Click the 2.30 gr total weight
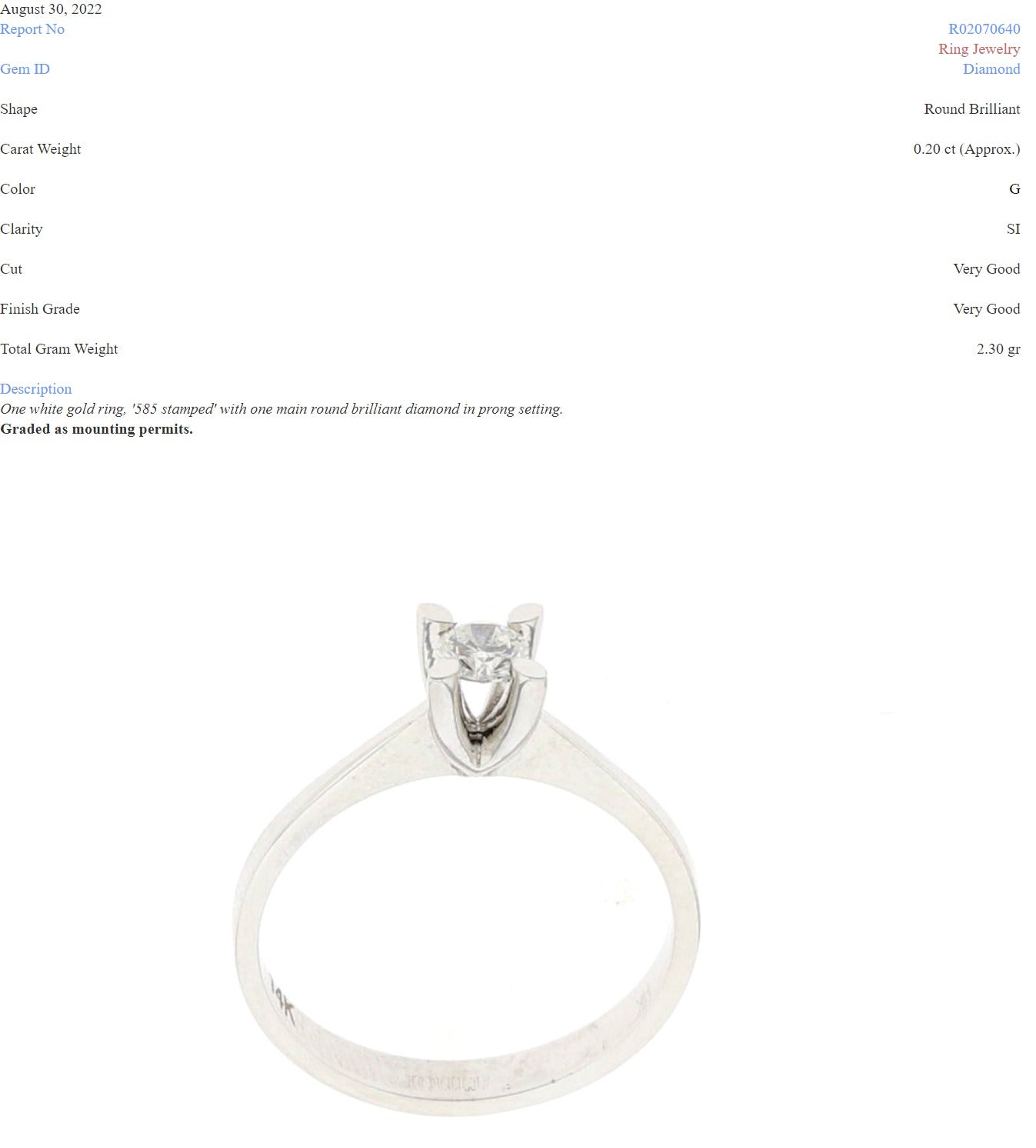The height and width of the screenshot is (1148, 1036). (x=998, y=349)
